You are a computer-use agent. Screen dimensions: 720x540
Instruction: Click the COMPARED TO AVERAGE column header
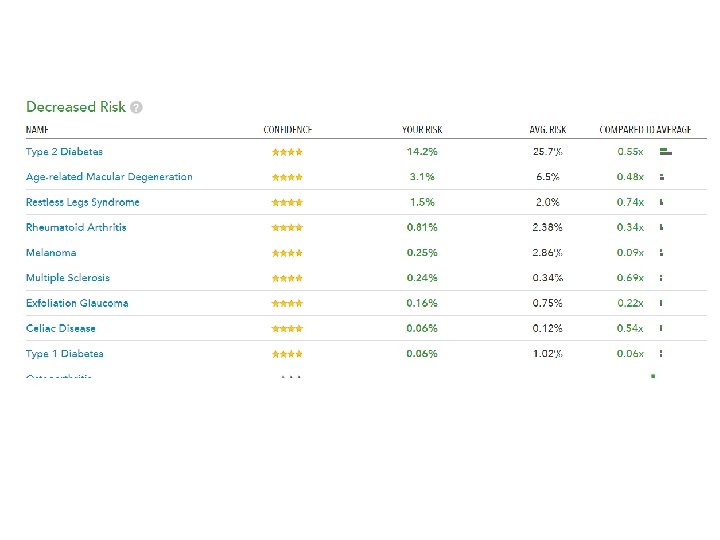(645, 129)
